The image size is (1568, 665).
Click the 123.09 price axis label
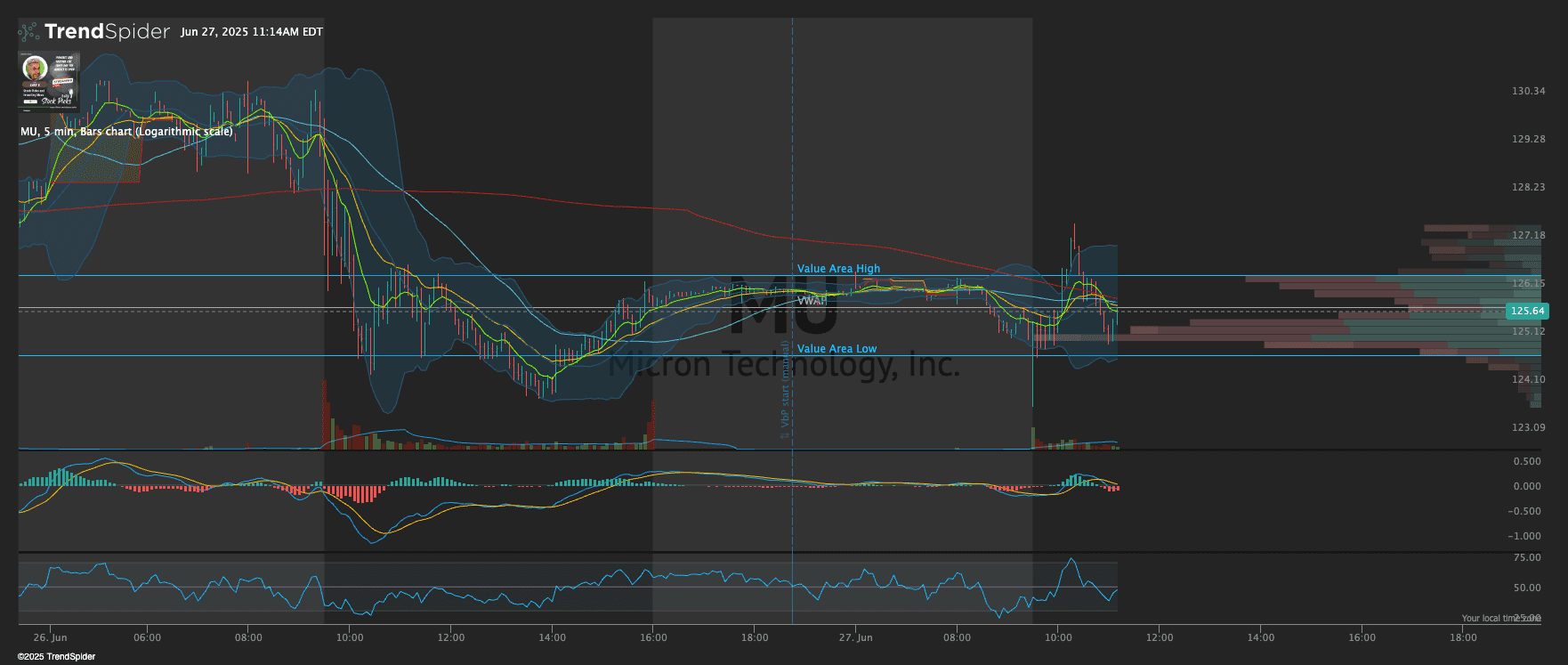(x=1528, y=427)
